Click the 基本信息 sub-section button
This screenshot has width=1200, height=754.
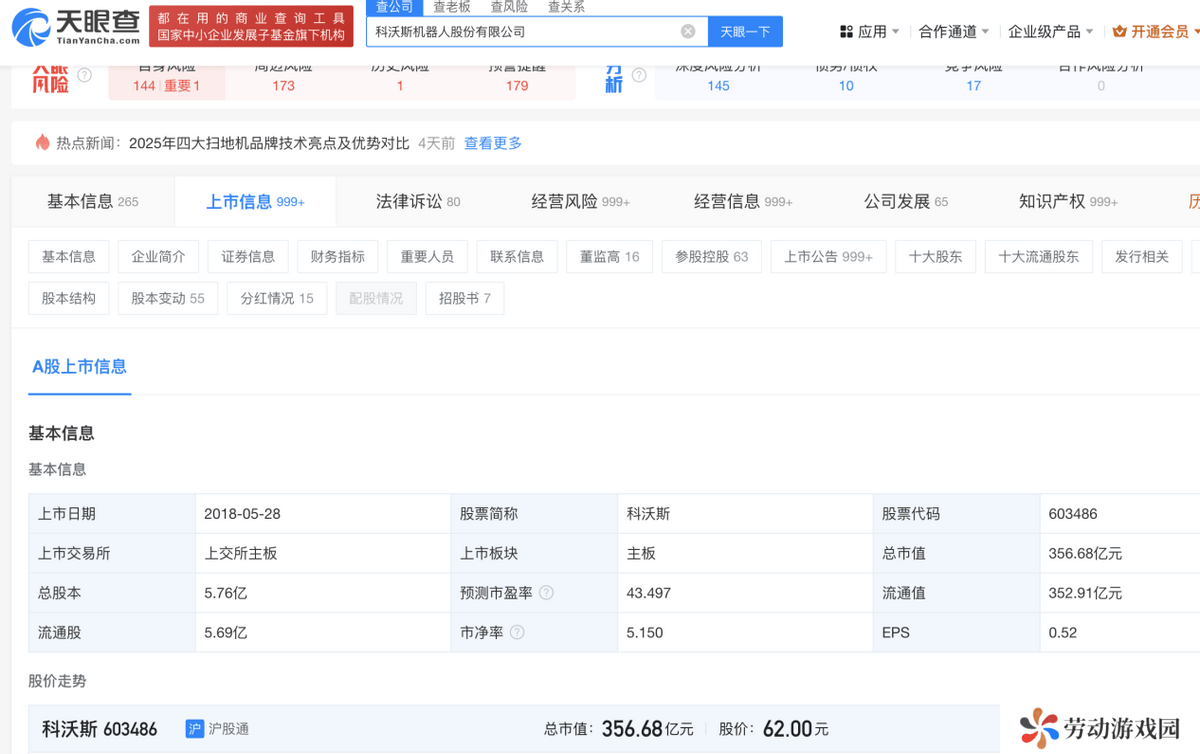(x=69, y=257)
